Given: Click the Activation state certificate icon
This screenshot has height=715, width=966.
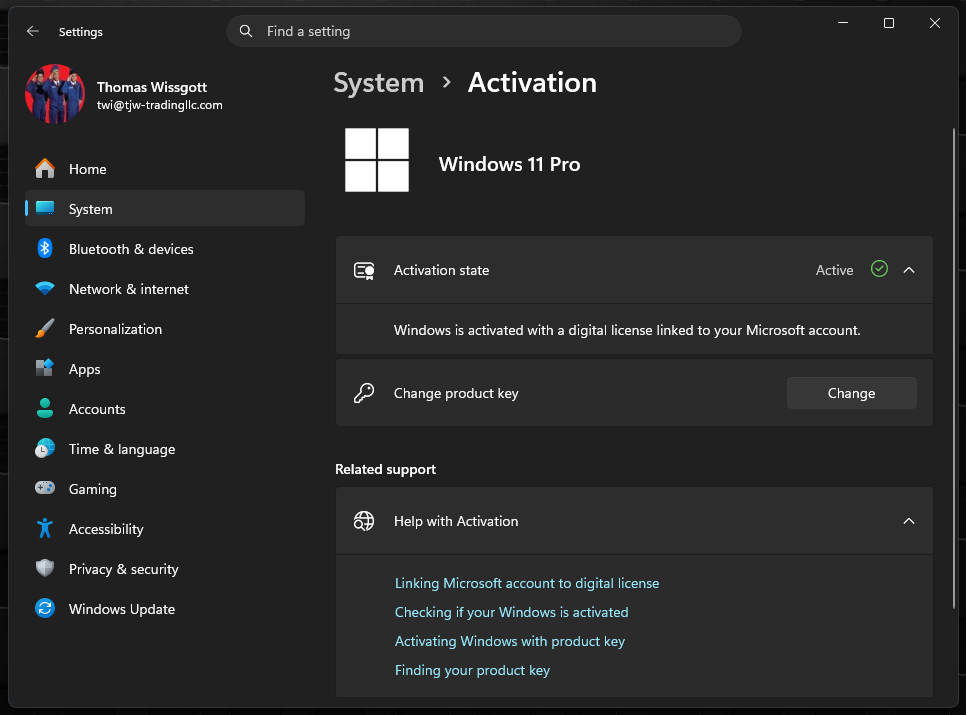Looking at the screenshot, I should [x=364, y=270].
